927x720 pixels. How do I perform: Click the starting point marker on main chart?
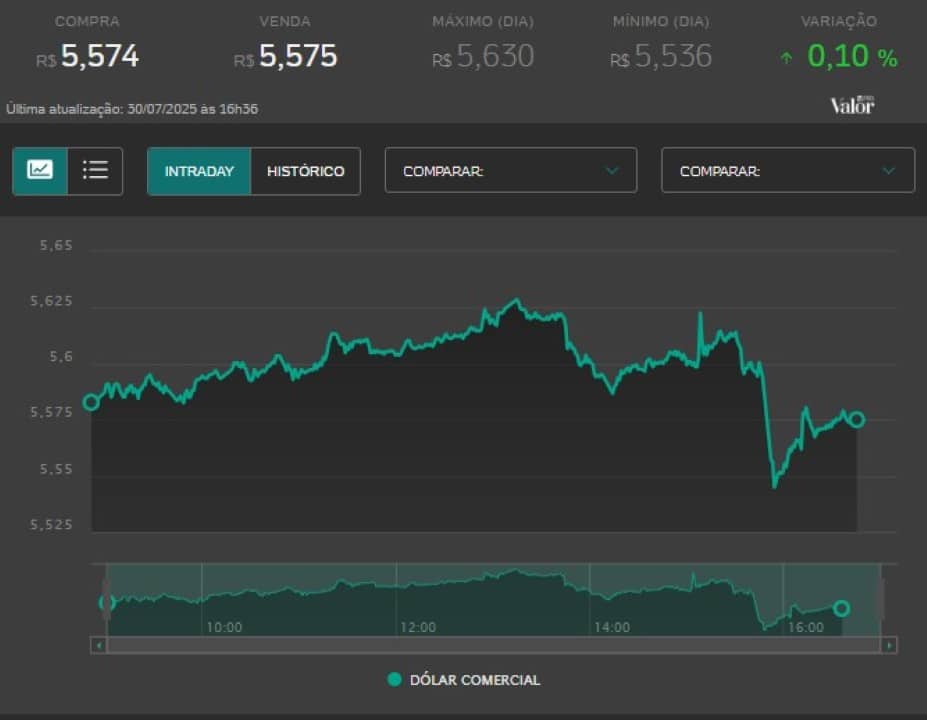(91, 403)
